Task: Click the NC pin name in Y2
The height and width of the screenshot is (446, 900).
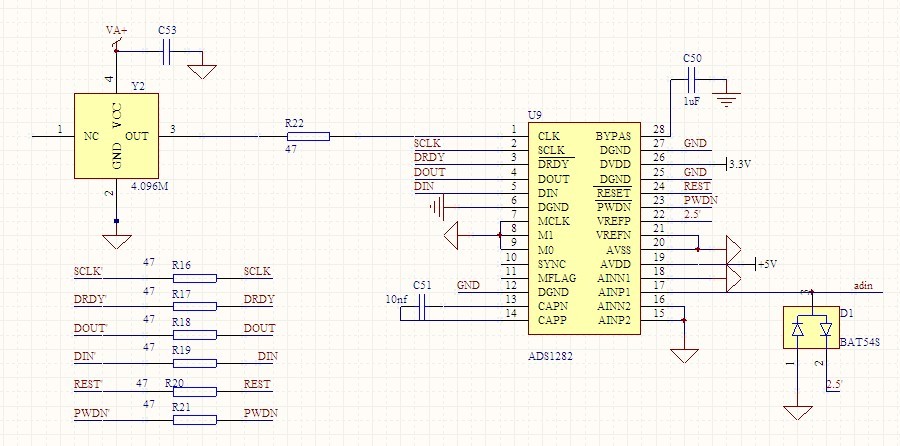Action: pos(91,136)
